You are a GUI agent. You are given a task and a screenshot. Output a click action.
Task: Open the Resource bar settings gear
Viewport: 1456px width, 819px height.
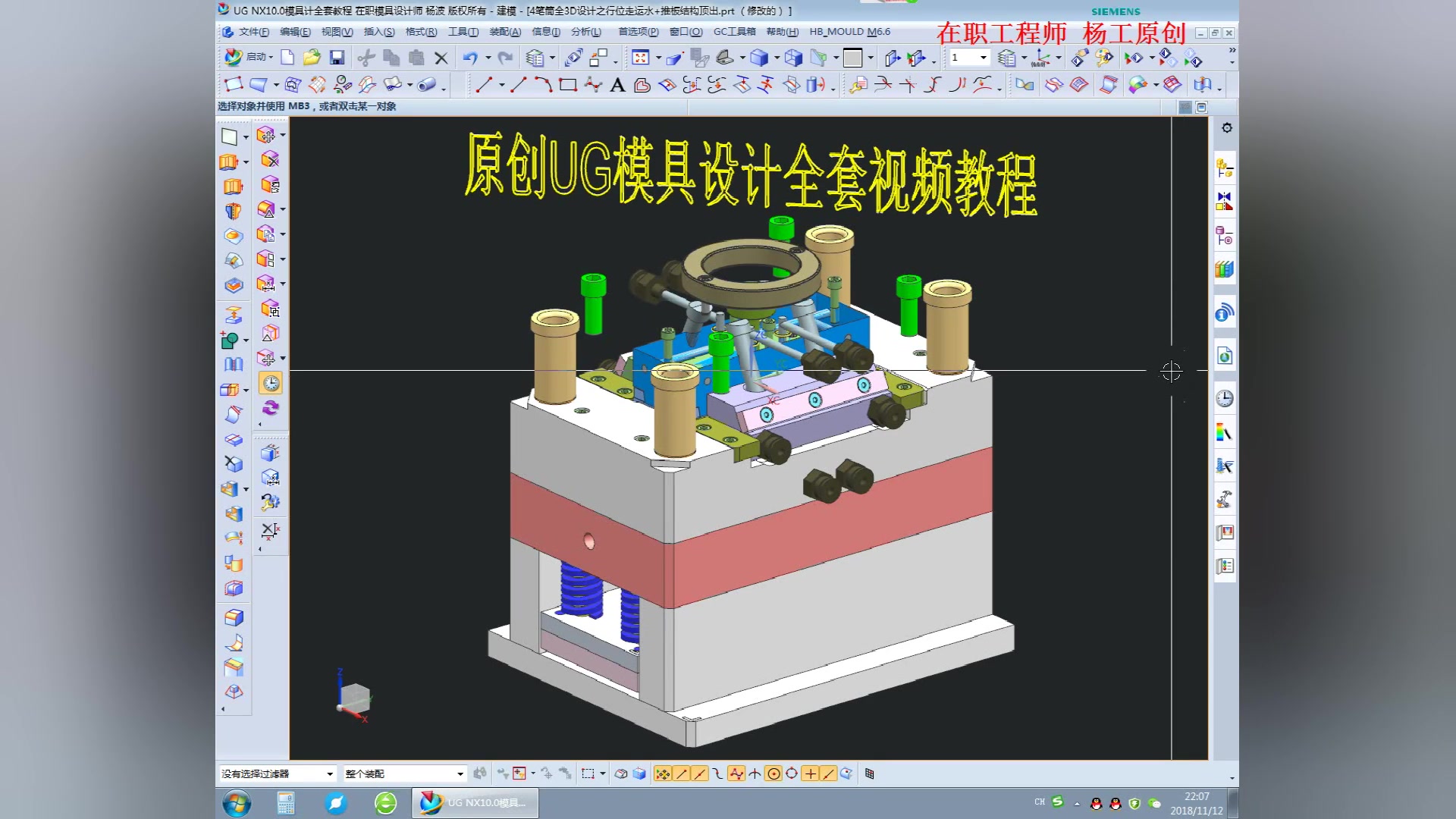coord(1227,128)
